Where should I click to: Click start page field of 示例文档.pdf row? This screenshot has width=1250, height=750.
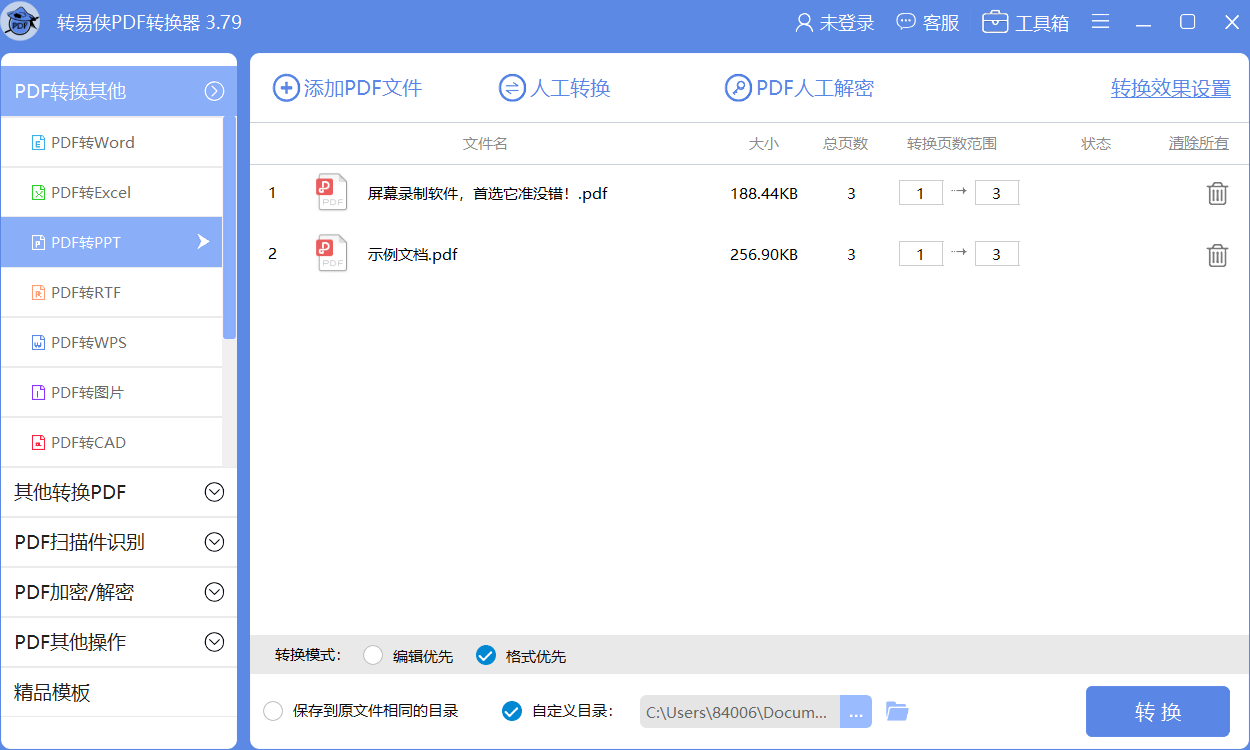click(x=921, y=254)
